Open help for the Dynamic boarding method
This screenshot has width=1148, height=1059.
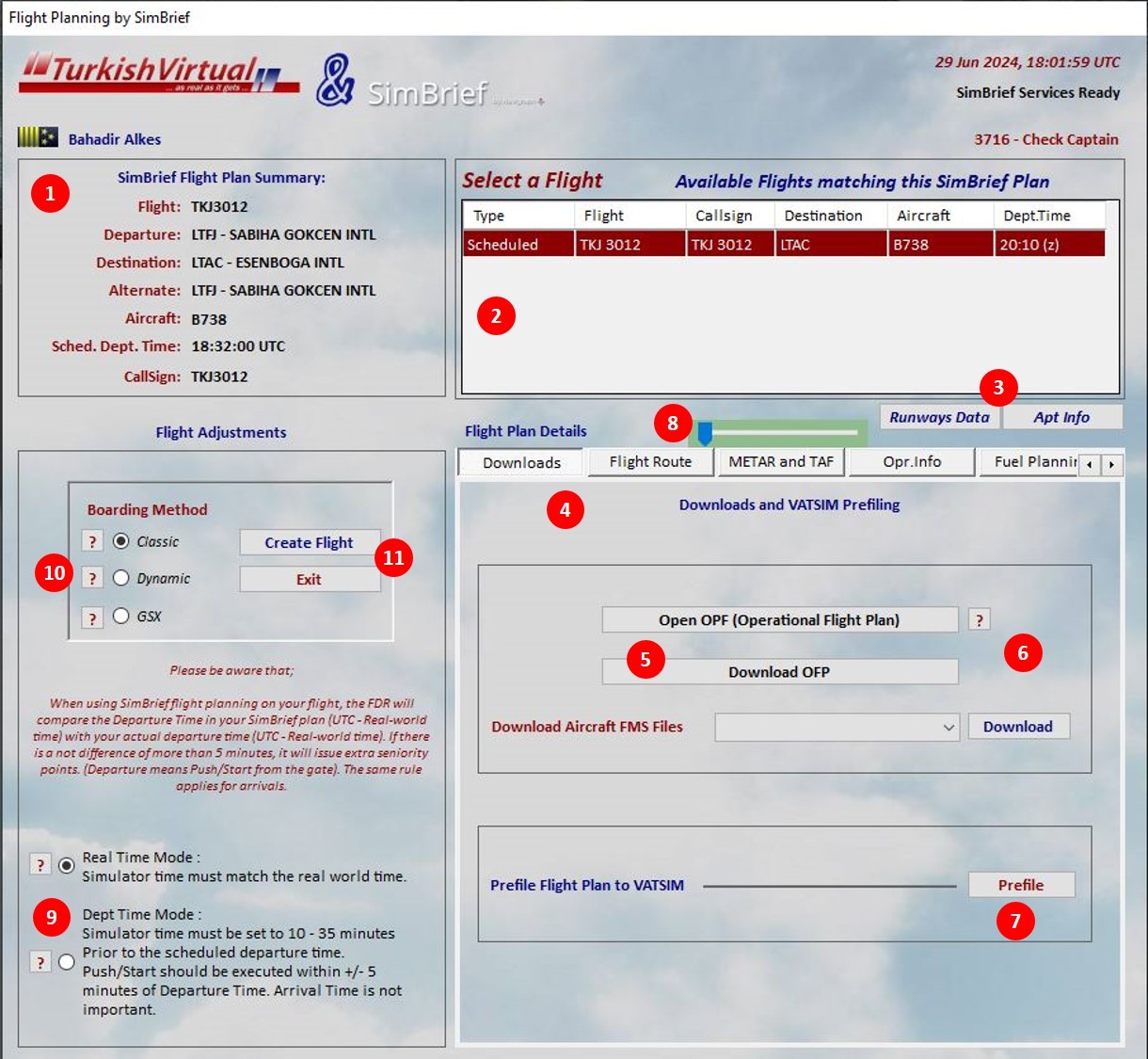[x=92, y=578]
